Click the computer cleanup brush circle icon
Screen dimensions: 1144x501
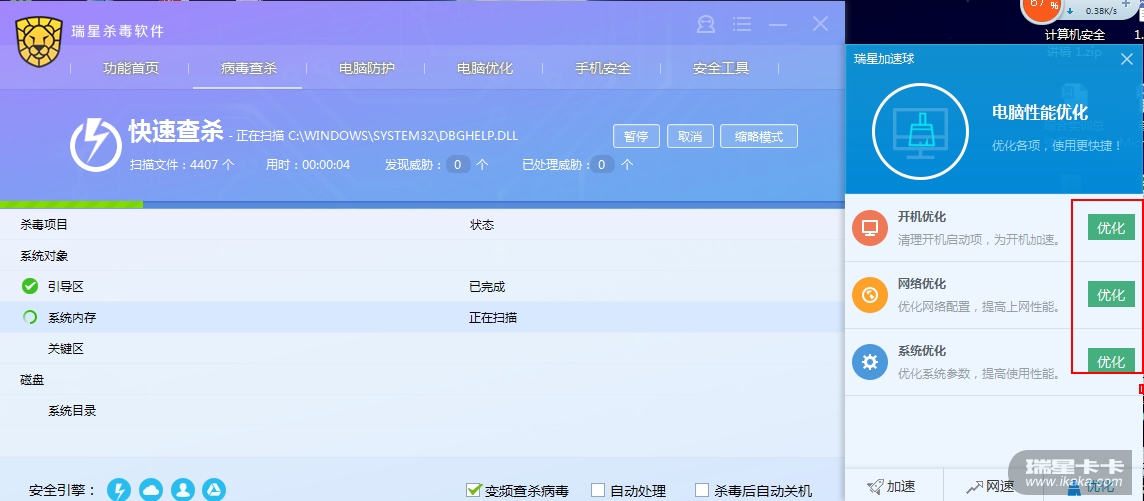[921, 133]
